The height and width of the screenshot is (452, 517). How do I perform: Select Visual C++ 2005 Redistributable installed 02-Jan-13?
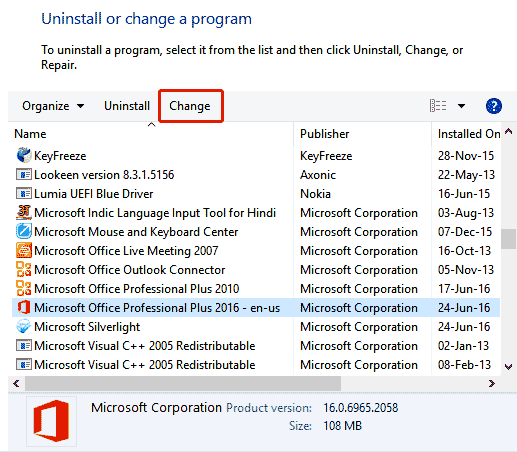coord(256,345)
